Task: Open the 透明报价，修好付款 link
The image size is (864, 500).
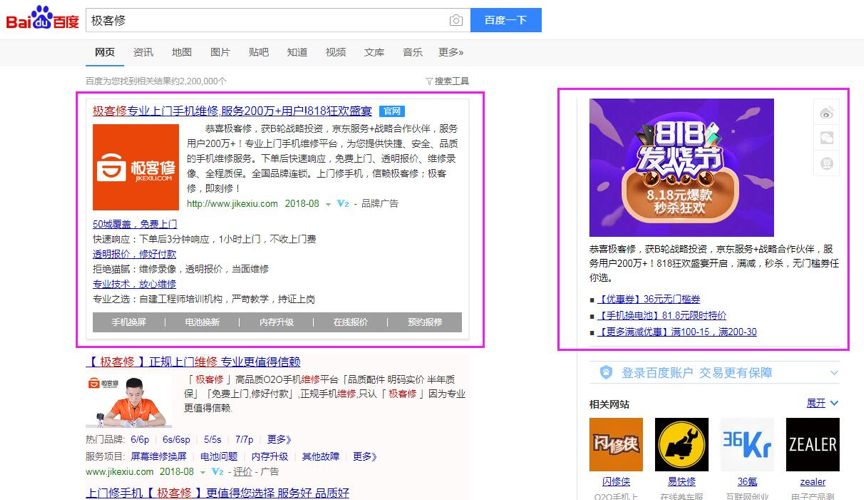Action: tap(134, 254)
